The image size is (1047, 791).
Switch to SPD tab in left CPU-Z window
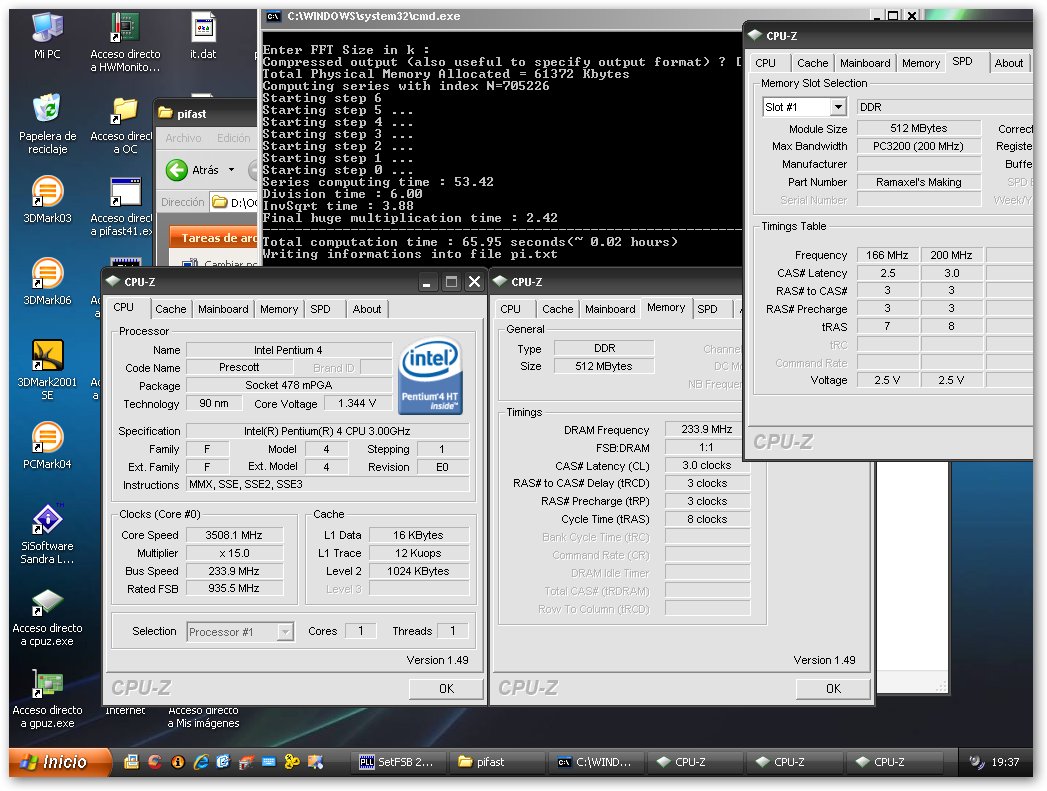coord(321,309)
